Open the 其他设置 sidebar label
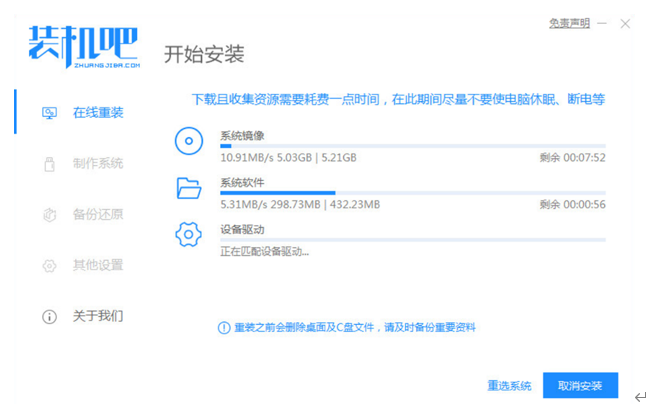Screen dimensions: 663x419 (x=98, y=265)
